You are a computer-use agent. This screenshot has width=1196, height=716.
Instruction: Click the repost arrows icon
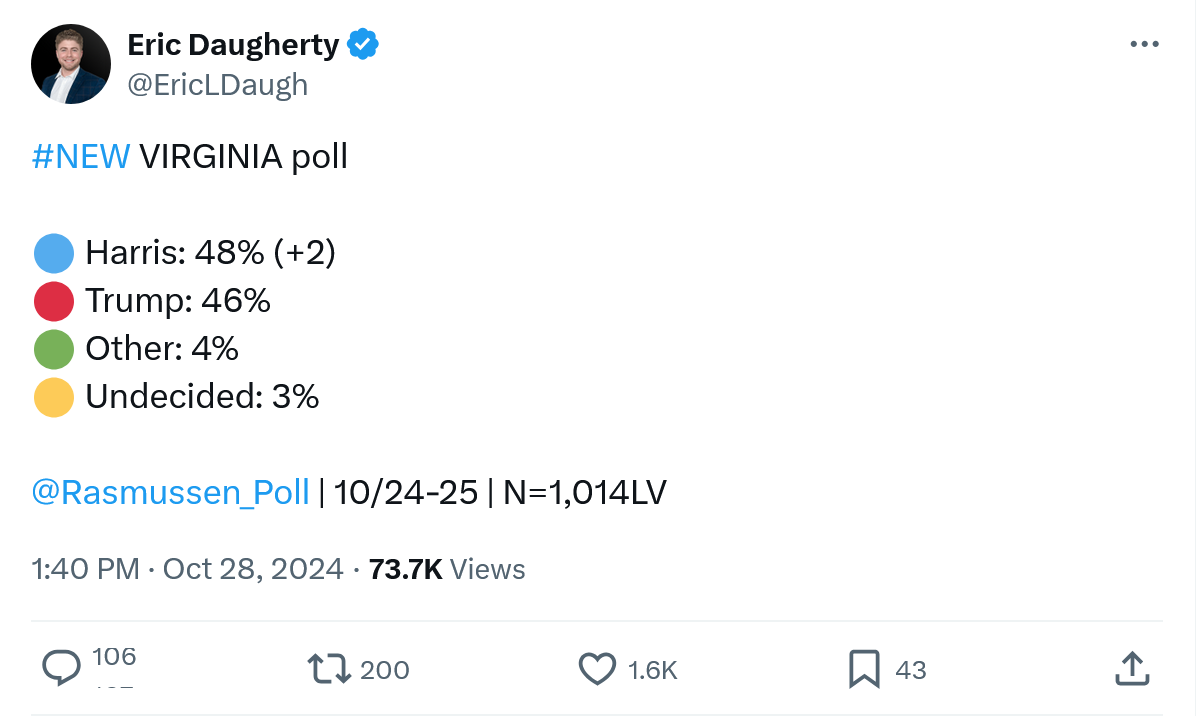tap(329, 668)
